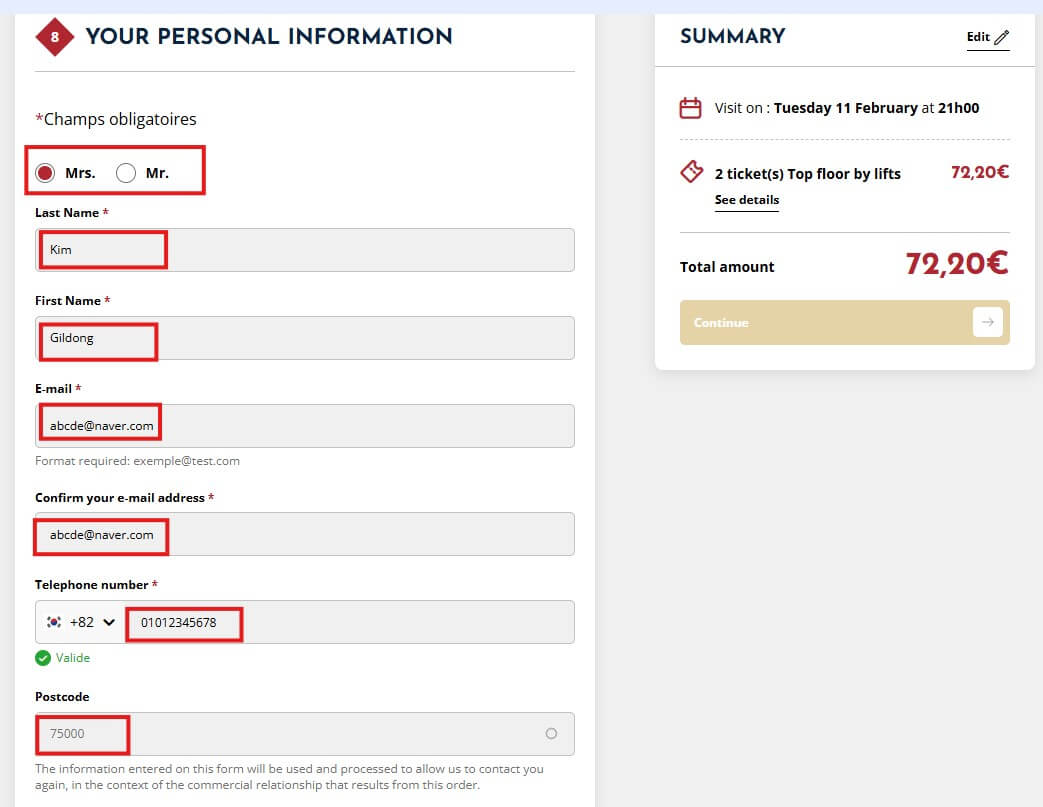Click the E-mail input field
The height and width of the screenshot is (807, 1043).
coord(305,426)
